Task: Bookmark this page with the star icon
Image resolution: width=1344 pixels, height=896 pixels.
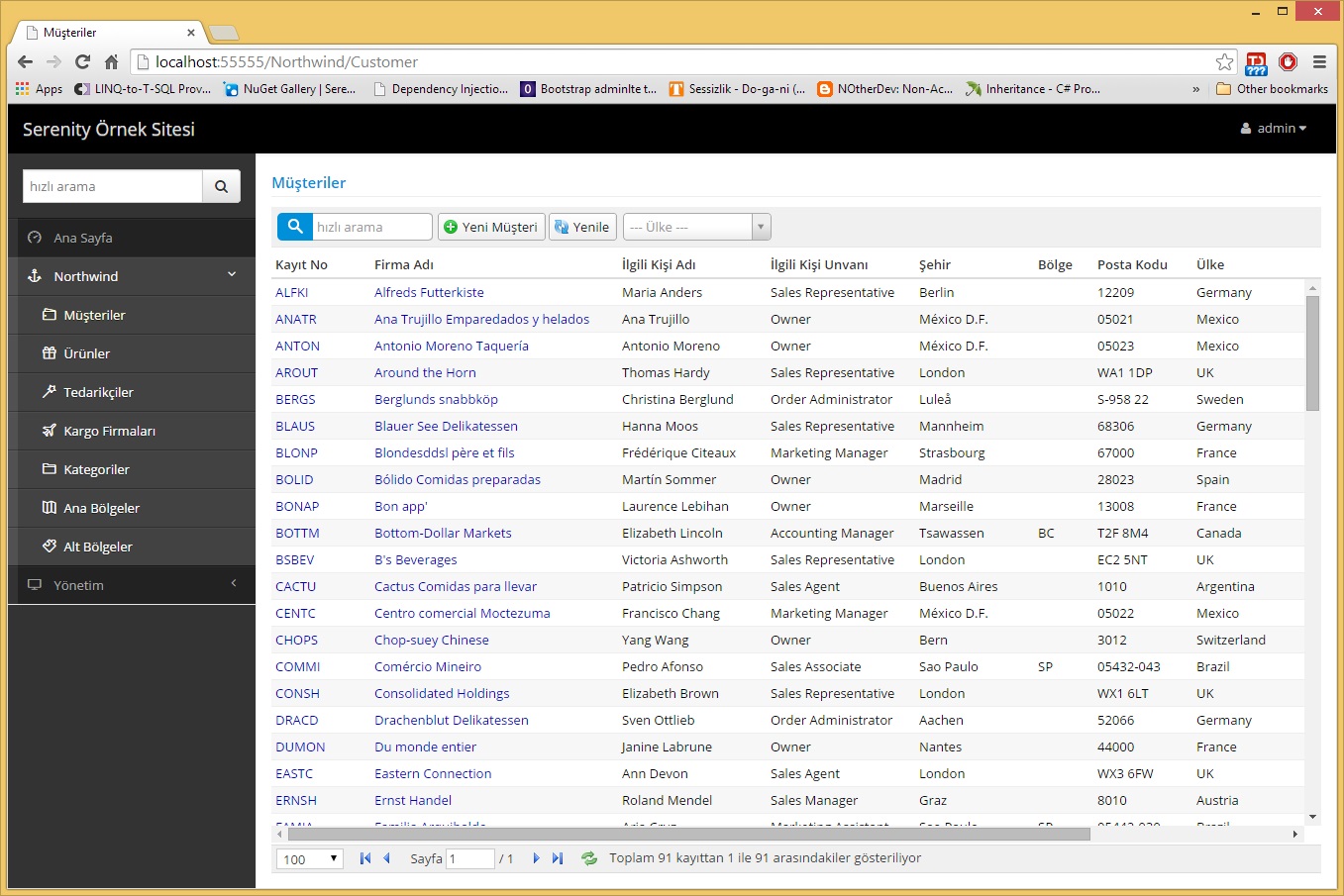Action: coord(1224,61)
